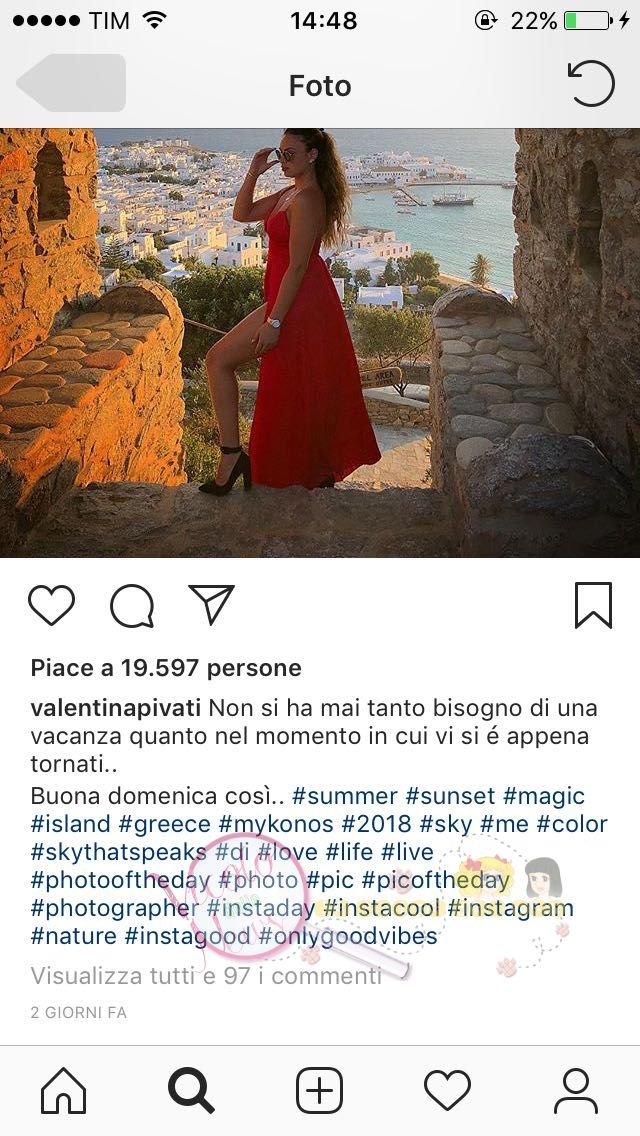This screenshot has width=640, height=1136.
Task: Create new post with plus icon
Action: click(320, 1090)
